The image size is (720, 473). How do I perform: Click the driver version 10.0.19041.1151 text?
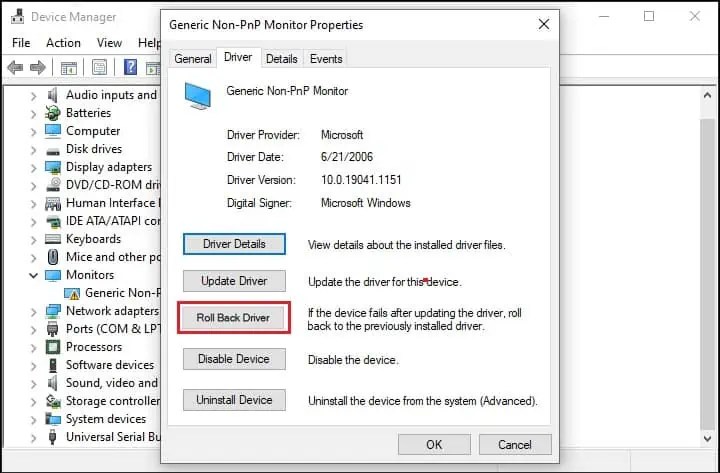(361, 180)
